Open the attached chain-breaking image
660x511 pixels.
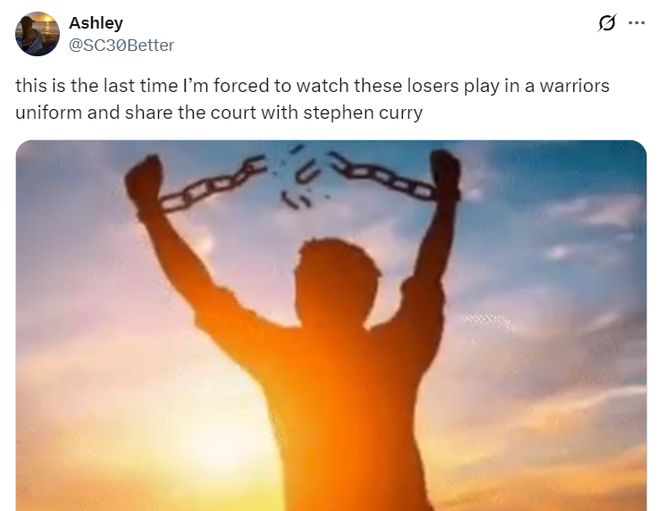click(331, 325)
